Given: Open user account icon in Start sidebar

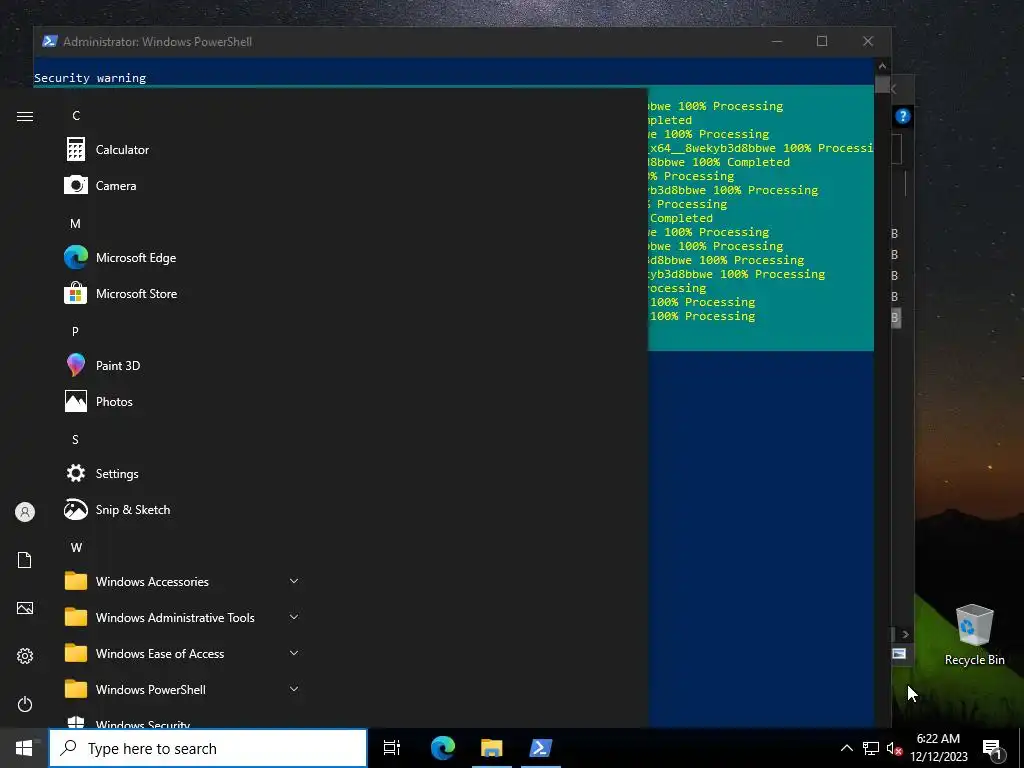Looking at the screenshot, I should click(25, 512).
